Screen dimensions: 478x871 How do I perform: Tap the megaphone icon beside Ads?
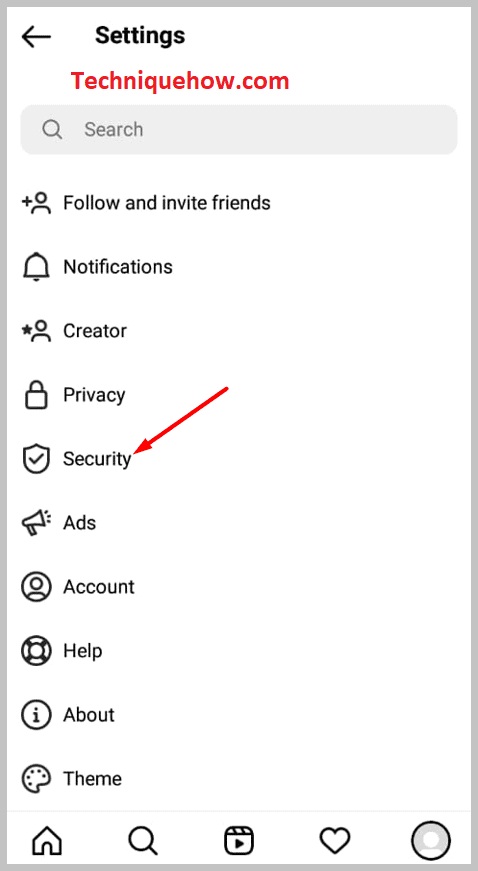click(36, 523)
